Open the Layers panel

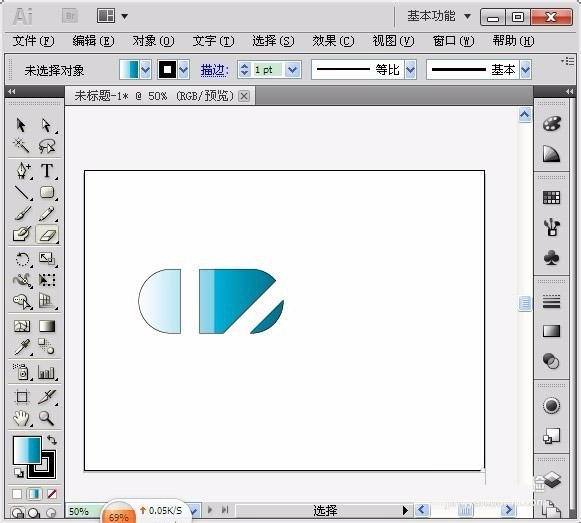point(552,480)
